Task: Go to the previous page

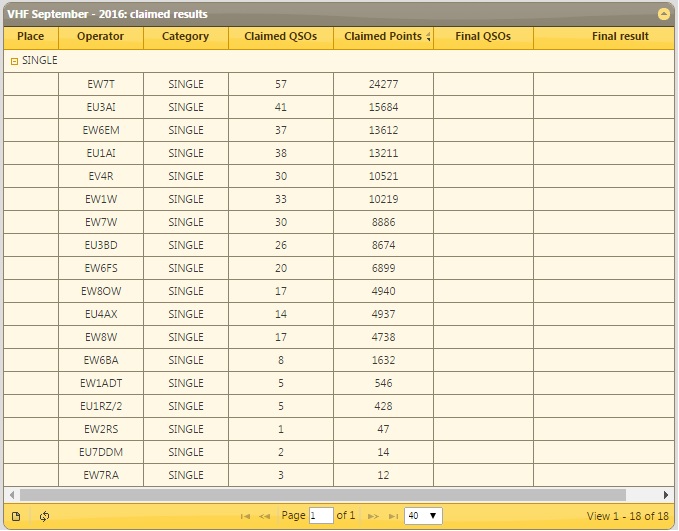Action: (x=265, y=516)
